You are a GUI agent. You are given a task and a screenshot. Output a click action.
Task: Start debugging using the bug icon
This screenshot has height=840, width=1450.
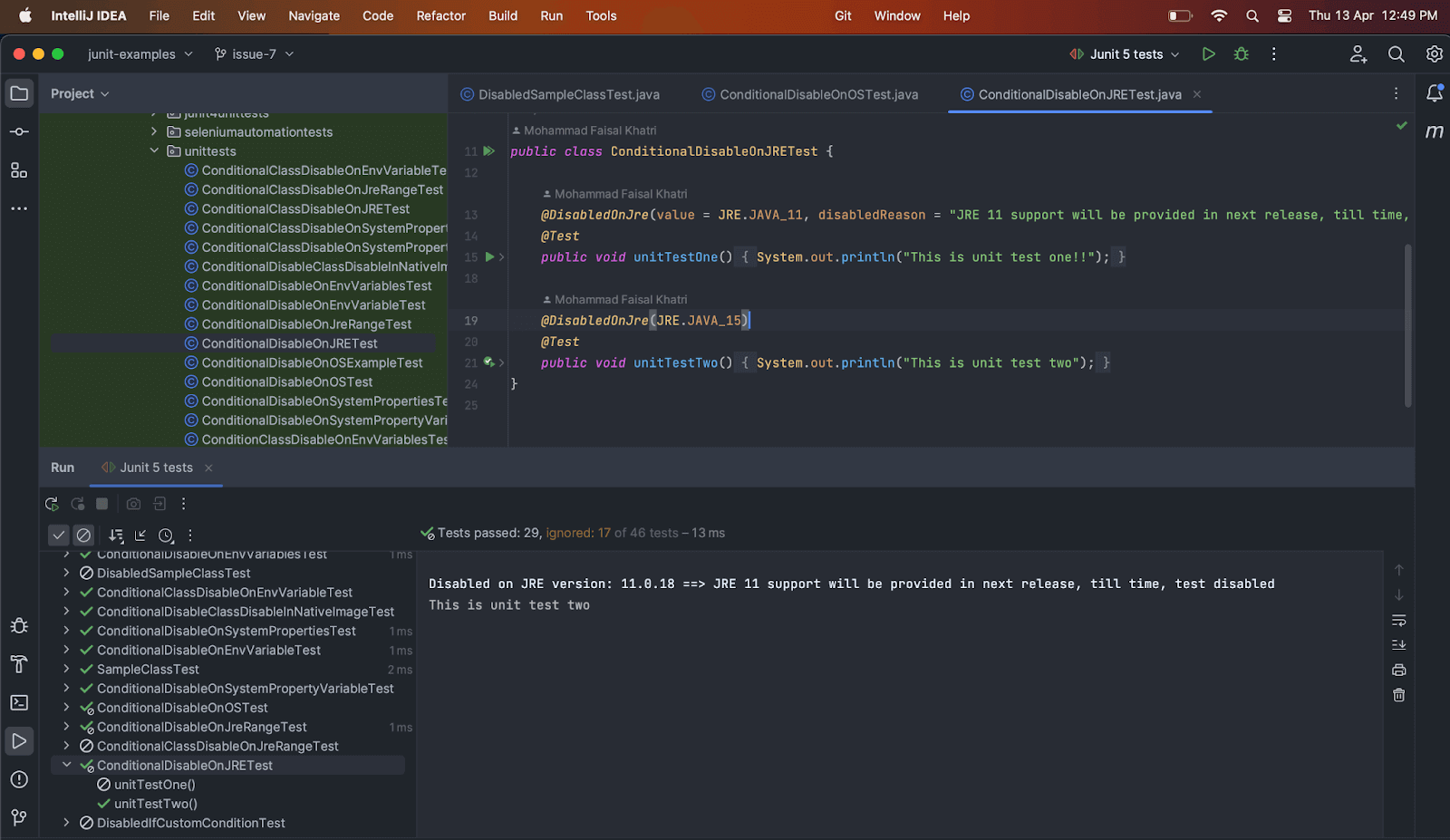tap(1241, 53)
